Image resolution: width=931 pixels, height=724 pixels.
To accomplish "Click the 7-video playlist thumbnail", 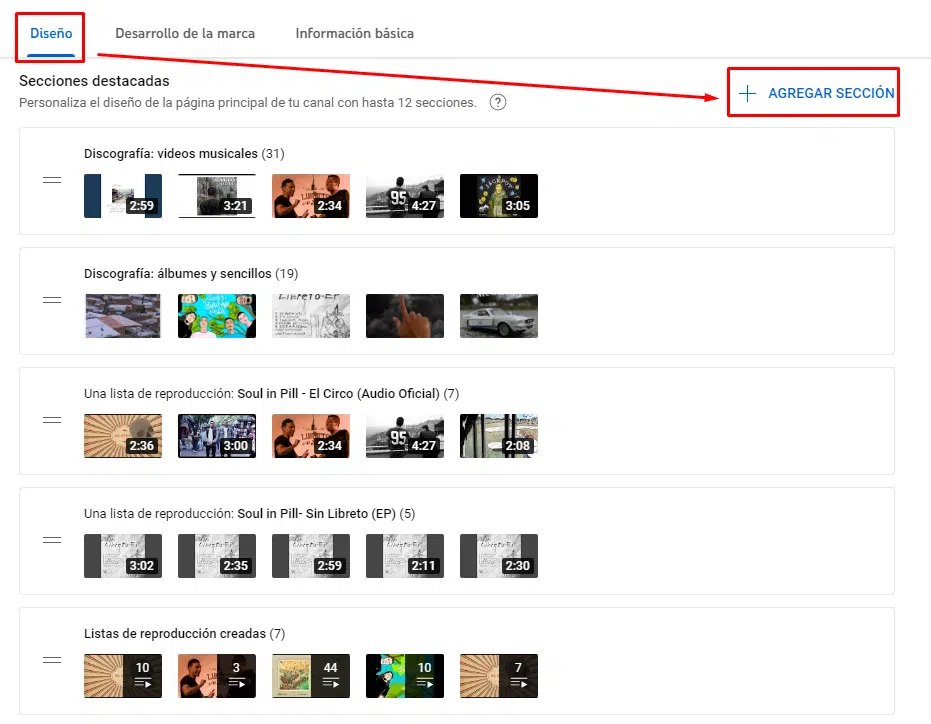I will [498, 675].
